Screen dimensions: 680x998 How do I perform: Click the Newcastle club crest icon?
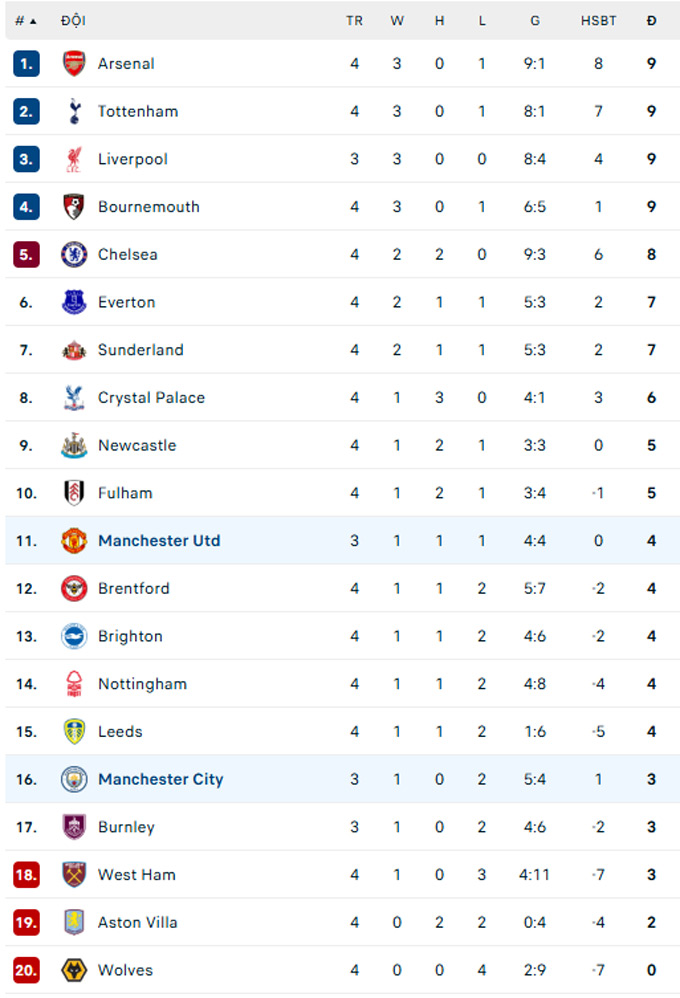74,445
